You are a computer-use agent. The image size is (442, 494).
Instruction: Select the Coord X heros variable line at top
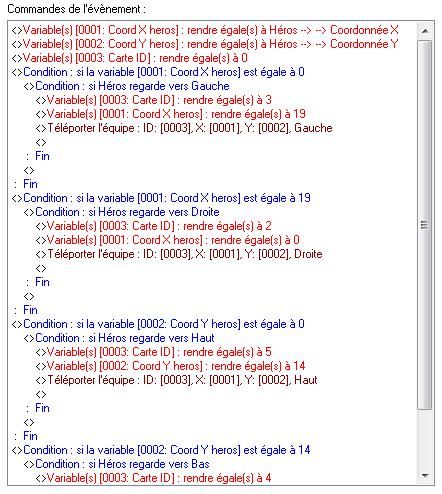tap(205, 30)
